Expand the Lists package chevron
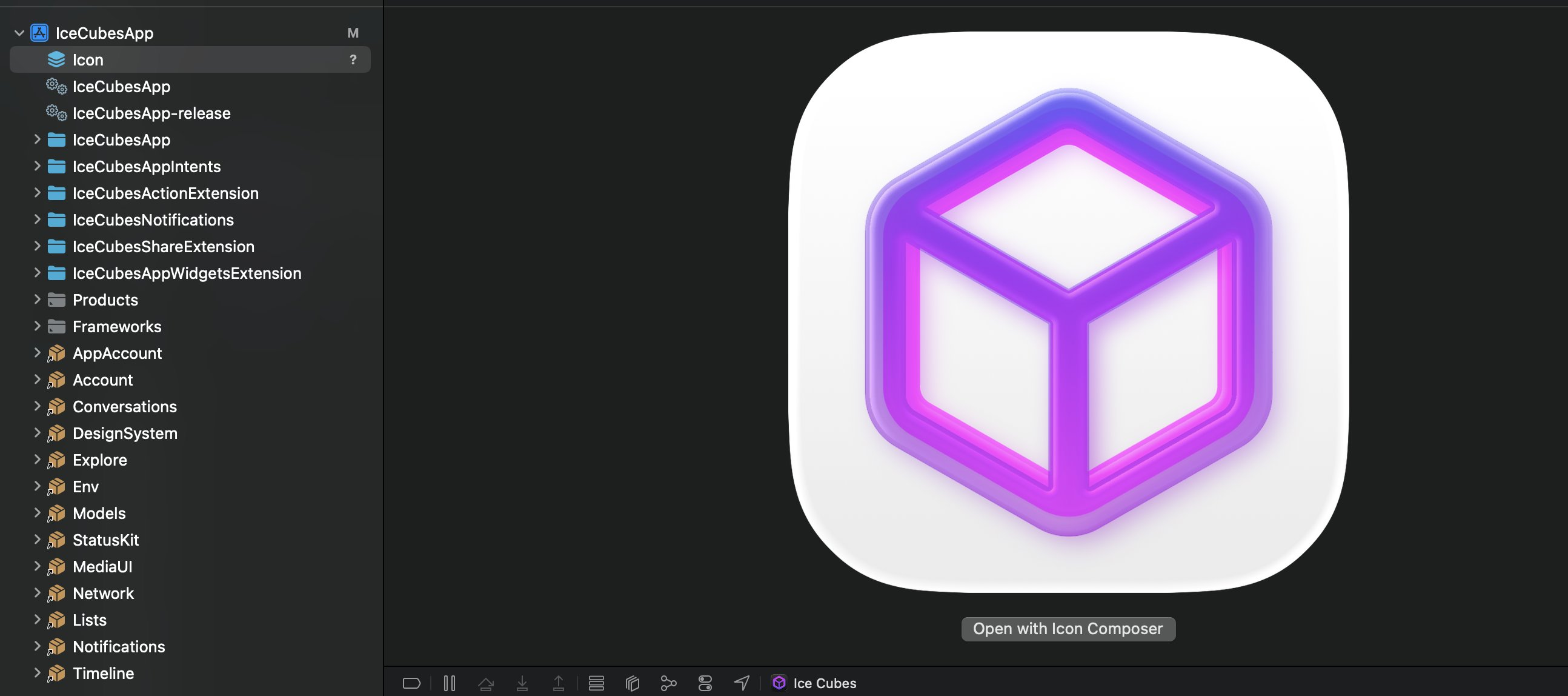Image resolution: width=1568 pixels, height=696 pixels. click(x=37, y=619)
